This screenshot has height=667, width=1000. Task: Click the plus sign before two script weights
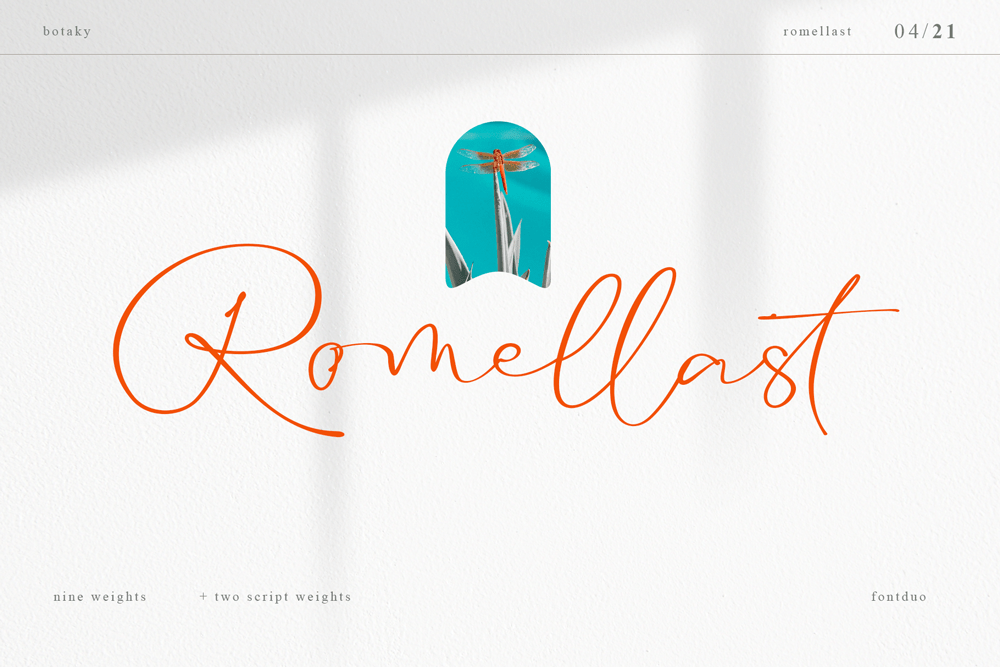click(x=203, y=596)
